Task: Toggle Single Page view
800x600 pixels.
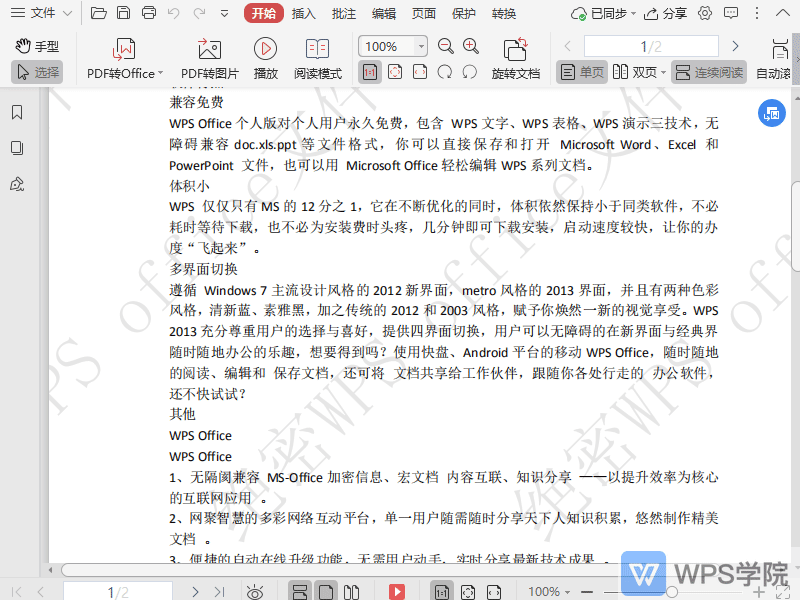Action: (582, 72)
